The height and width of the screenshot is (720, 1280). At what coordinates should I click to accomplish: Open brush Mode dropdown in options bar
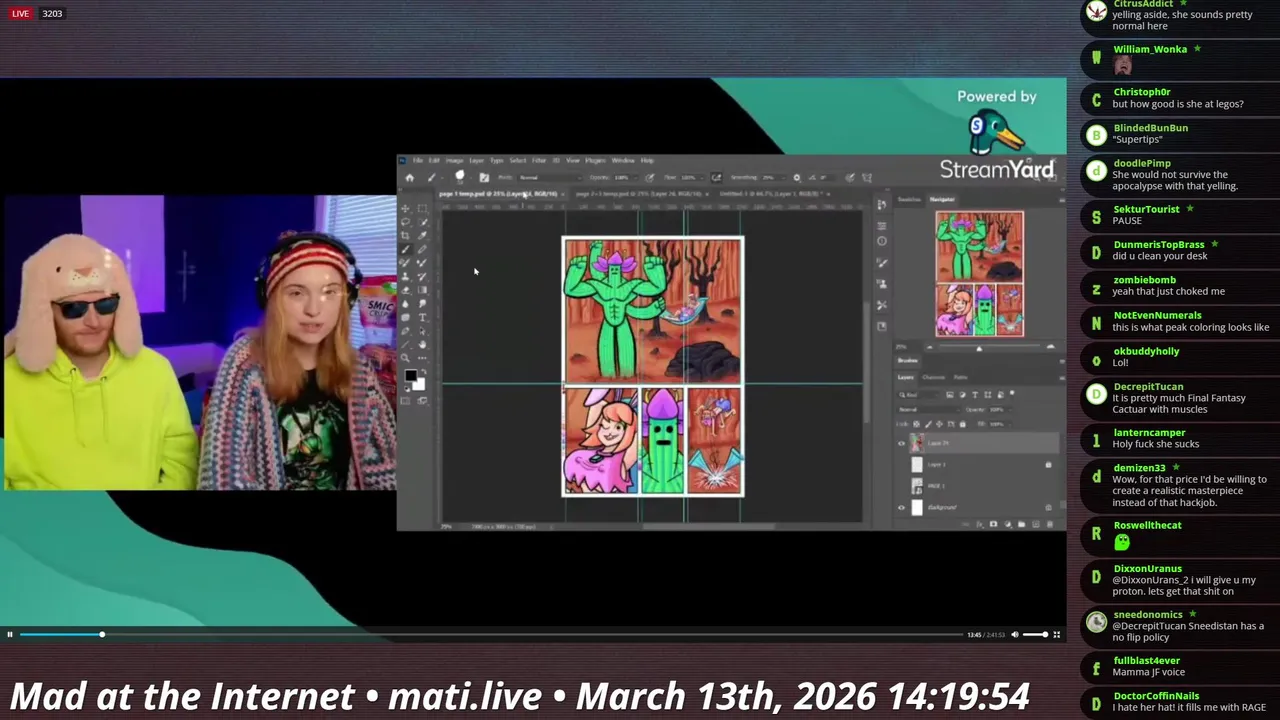[550, 178]
